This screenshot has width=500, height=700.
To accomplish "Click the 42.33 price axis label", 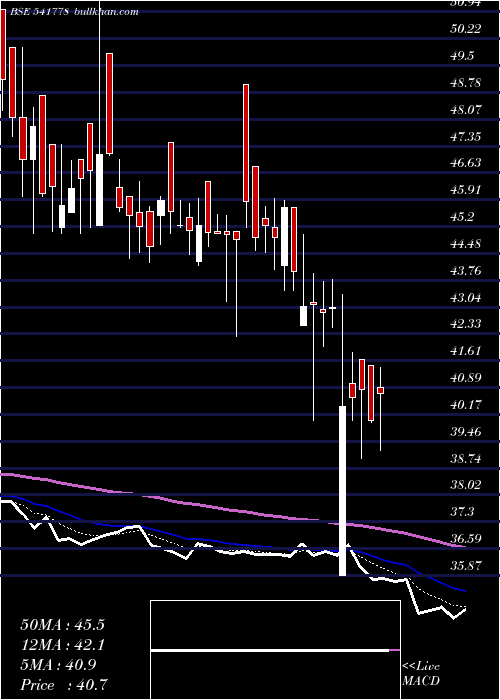I will [x=466, y=324].
